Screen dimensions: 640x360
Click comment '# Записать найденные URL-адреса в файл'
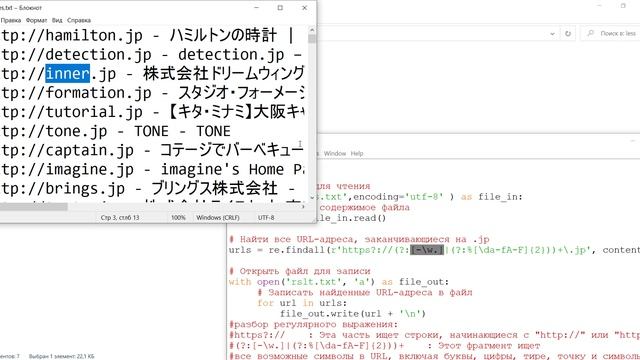pyautogui.click(x=365, y=293)
